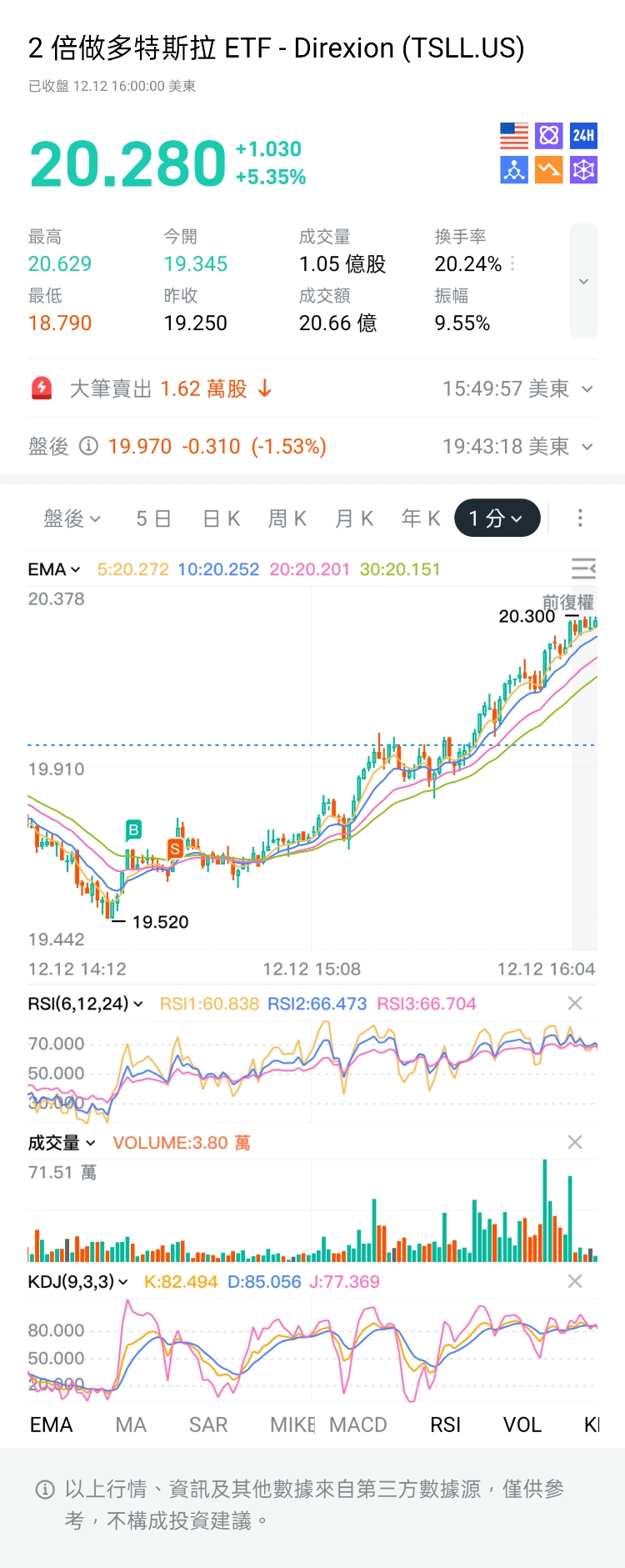Expand the quote details panel chevron
The height and width of the screenshot is (1568, 625).
pos(583,281)
